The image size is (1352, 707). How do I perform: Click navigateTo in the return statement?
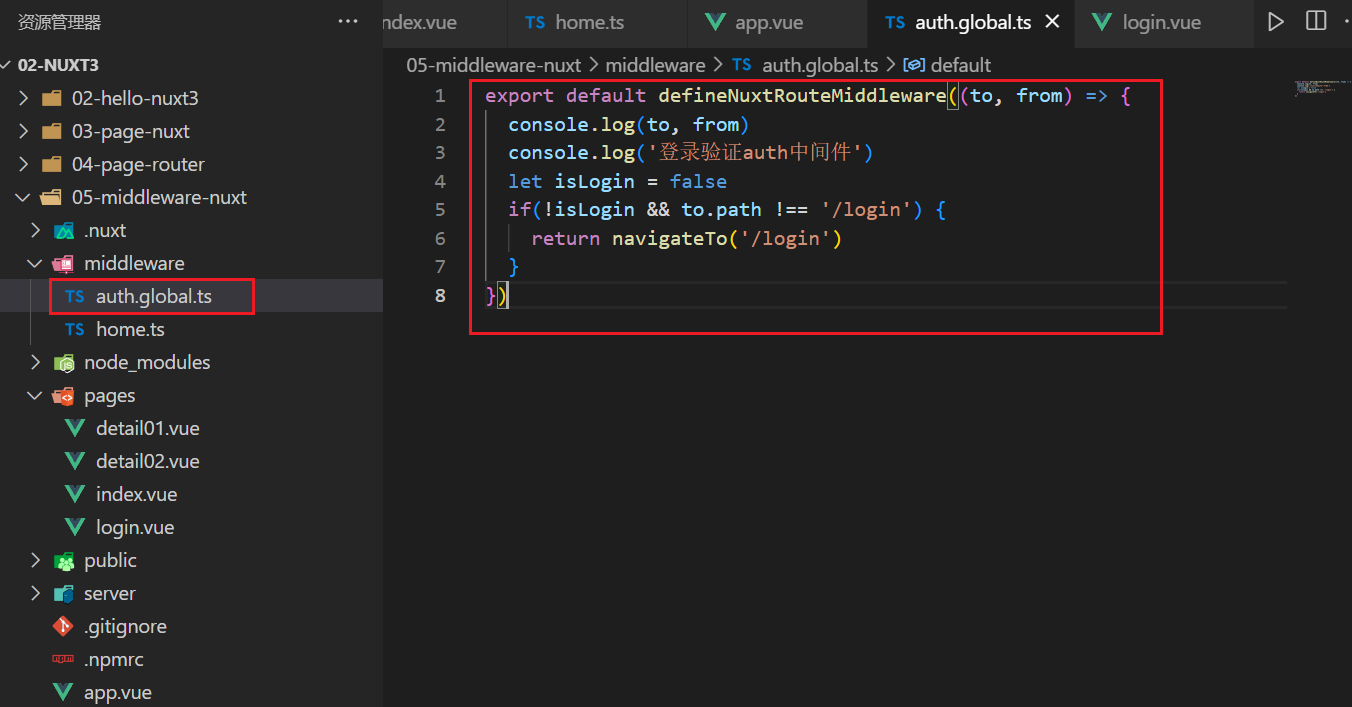[x=670, y=239]
